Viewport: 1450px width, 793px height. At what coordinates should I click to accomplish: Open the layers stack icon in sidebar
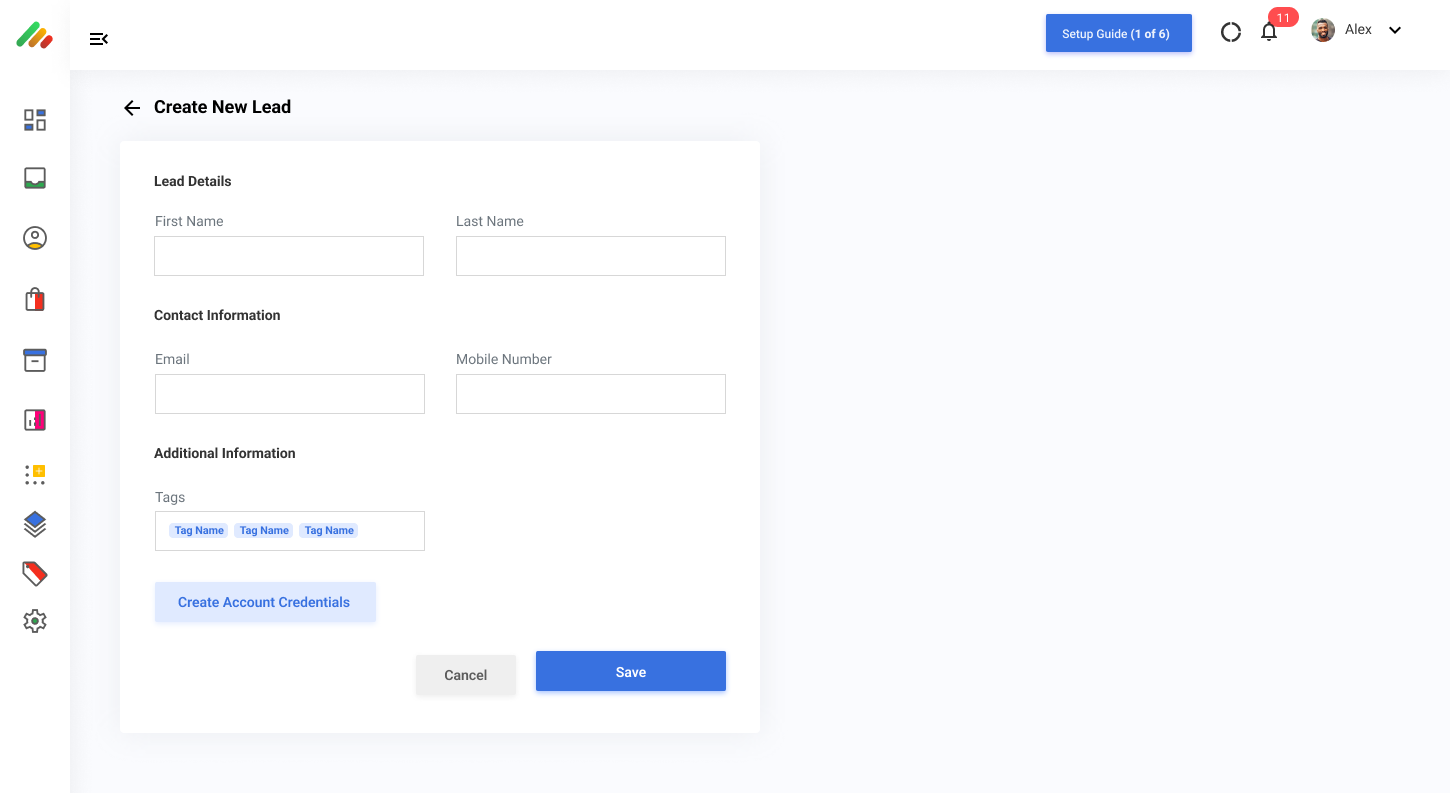35,524
